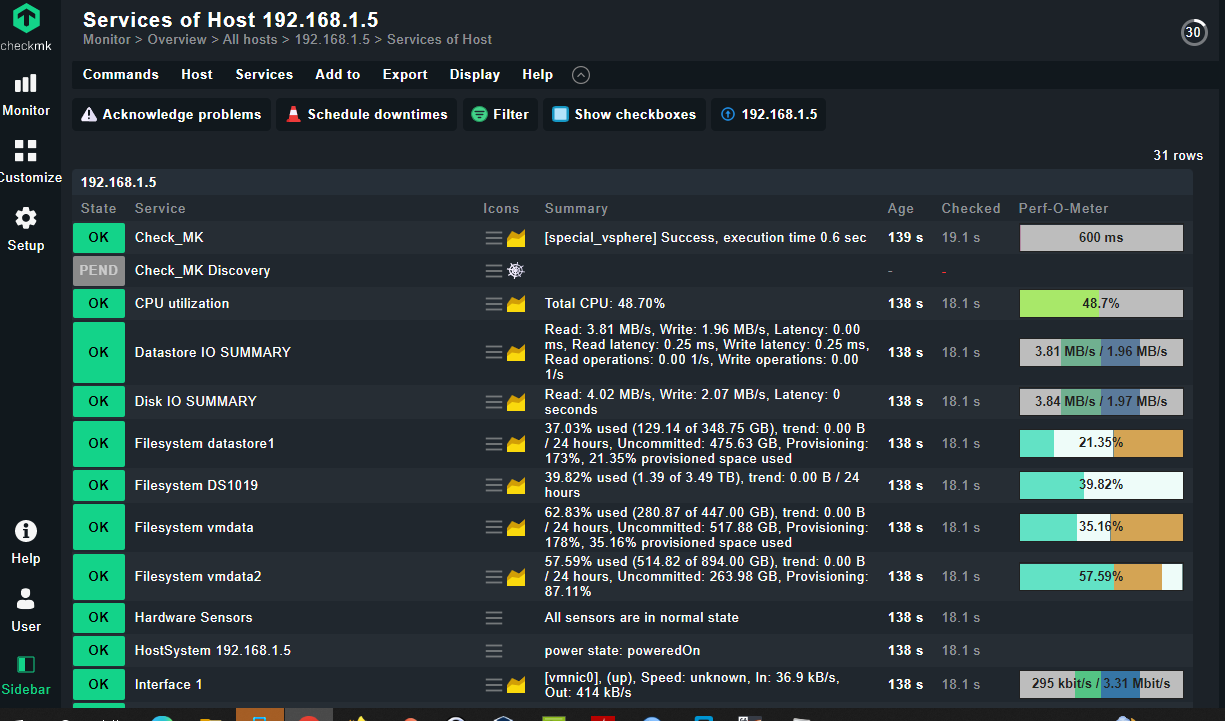Click 'All sensors are in normal state' summary
This screenshot has width=1225, height=721.
click(642, 618)
